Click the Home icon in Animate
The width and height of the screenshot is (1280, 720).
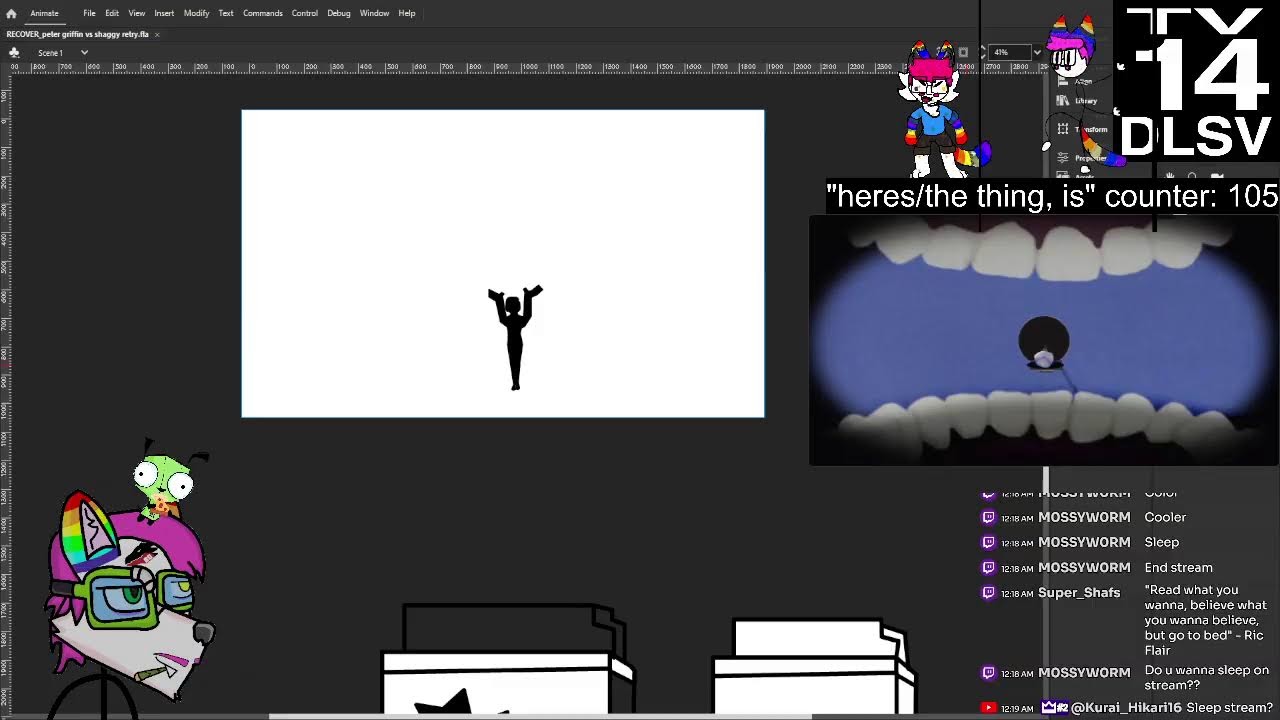(11, 14)
